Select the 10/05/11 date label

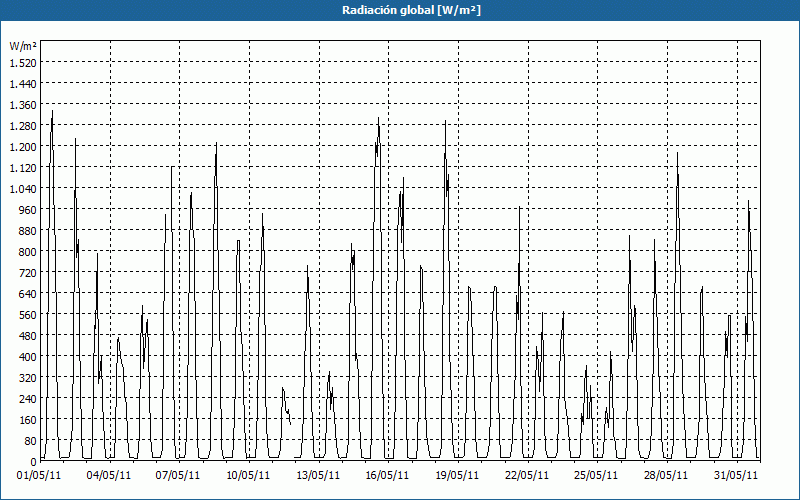[x=248, y=476]
